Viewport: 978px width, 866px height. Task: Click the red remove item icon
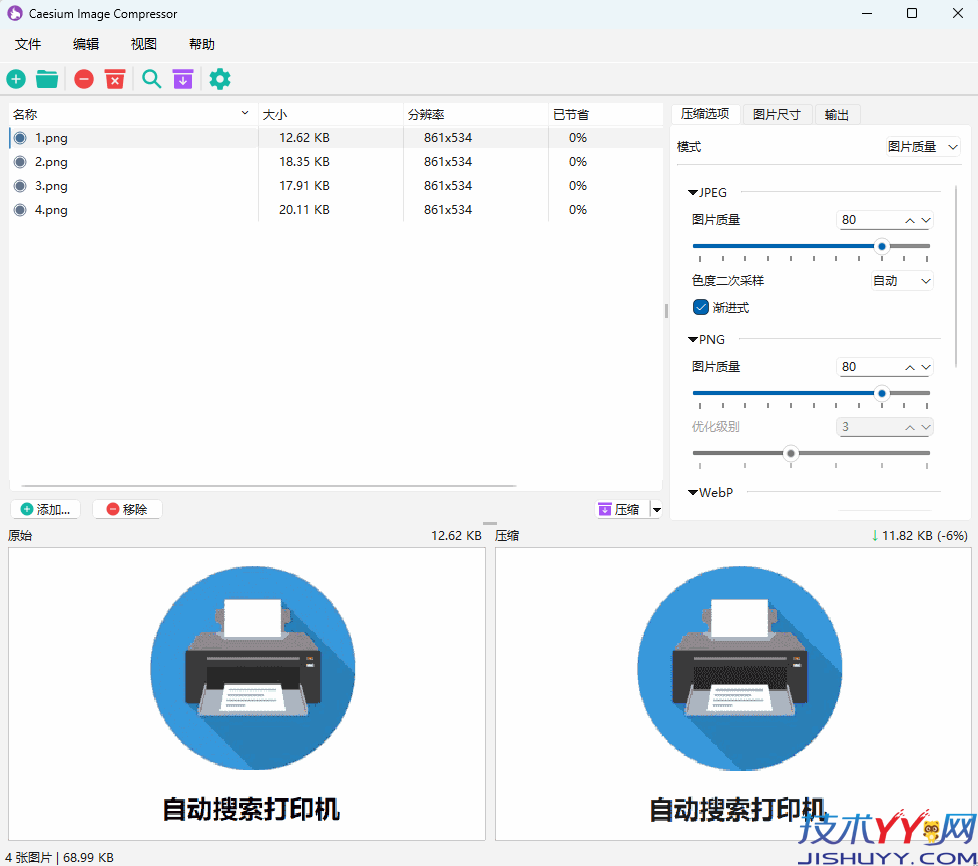(x=83, y=78)
